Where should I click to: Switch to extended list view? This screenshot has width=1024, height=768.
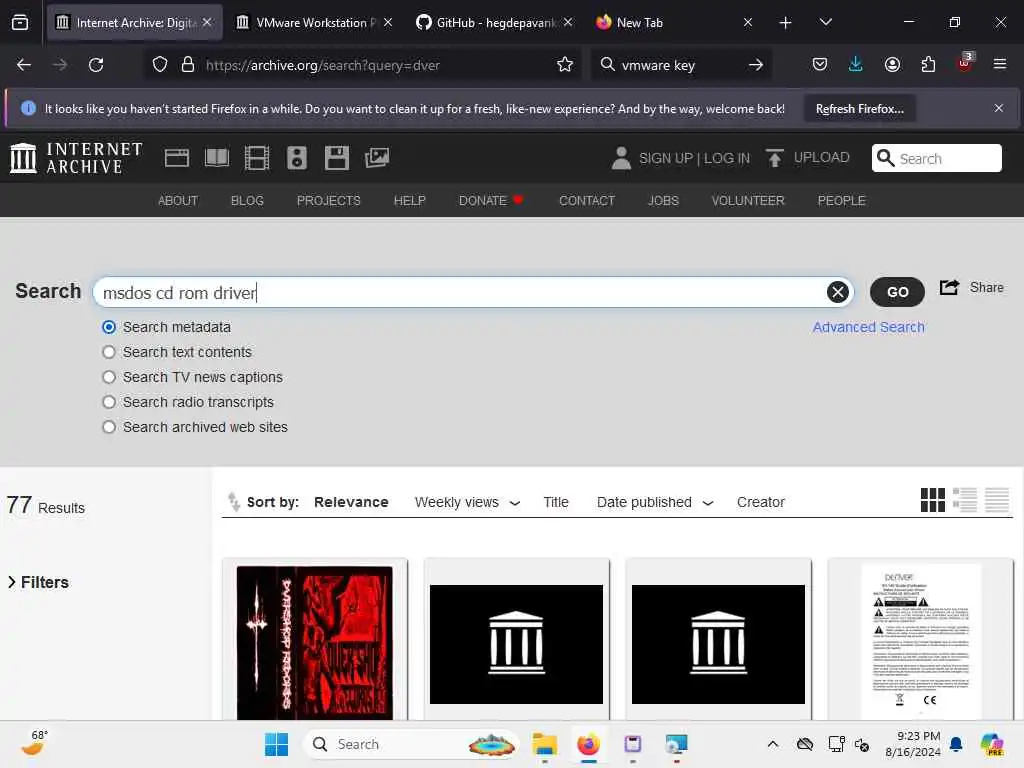point(965,500)
